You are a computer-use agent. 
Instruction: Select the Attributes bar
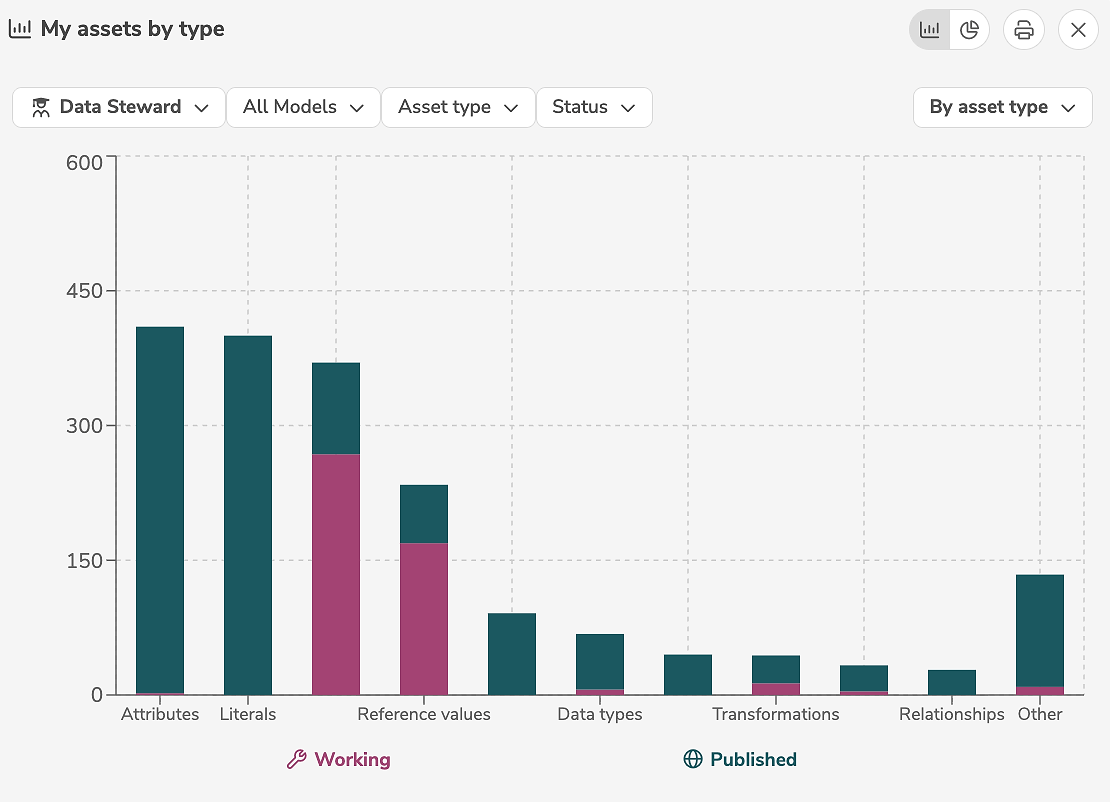tap(160, 510)
